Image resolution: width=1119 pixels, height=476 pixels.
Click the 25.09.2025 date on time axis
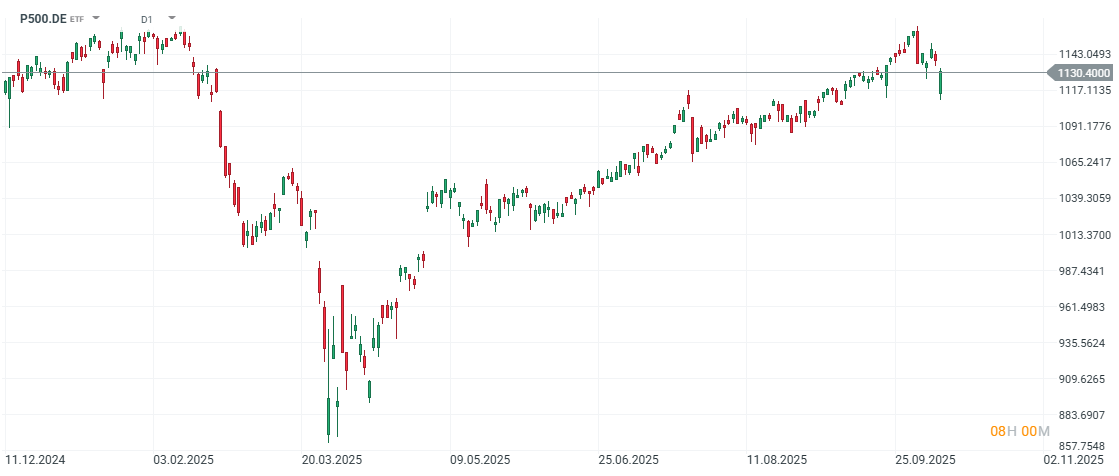click(x=925, y=460)
